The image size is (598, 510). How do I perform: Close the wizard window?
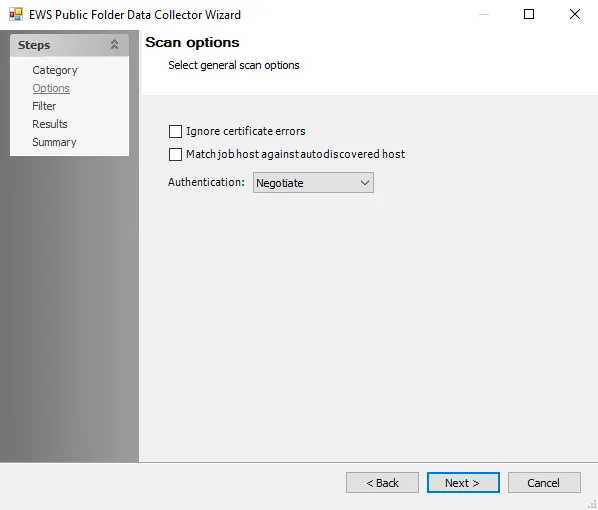(575, 14)
